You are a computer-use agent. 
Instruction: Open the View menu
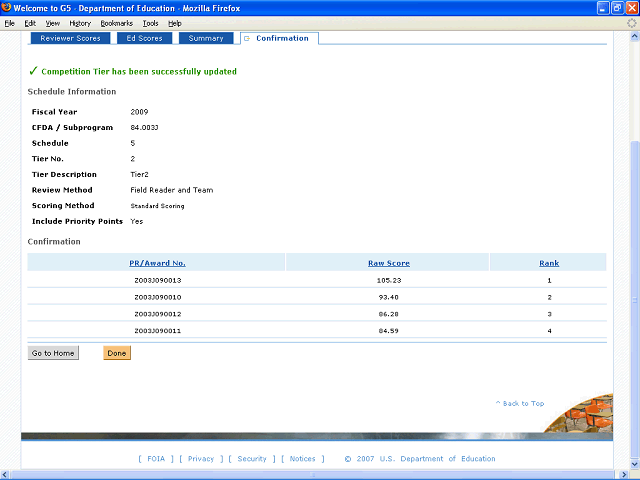[53, 23]
